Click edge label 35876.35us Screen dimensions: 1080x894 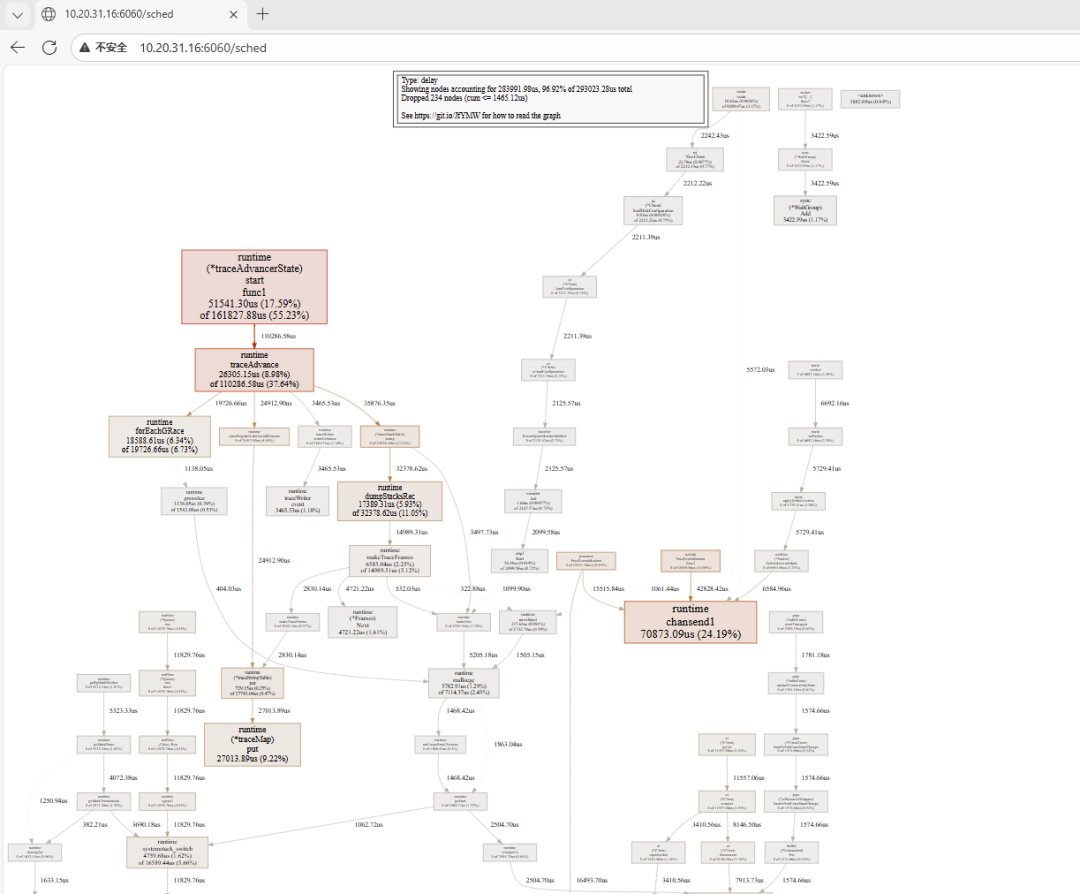[380, 403]
